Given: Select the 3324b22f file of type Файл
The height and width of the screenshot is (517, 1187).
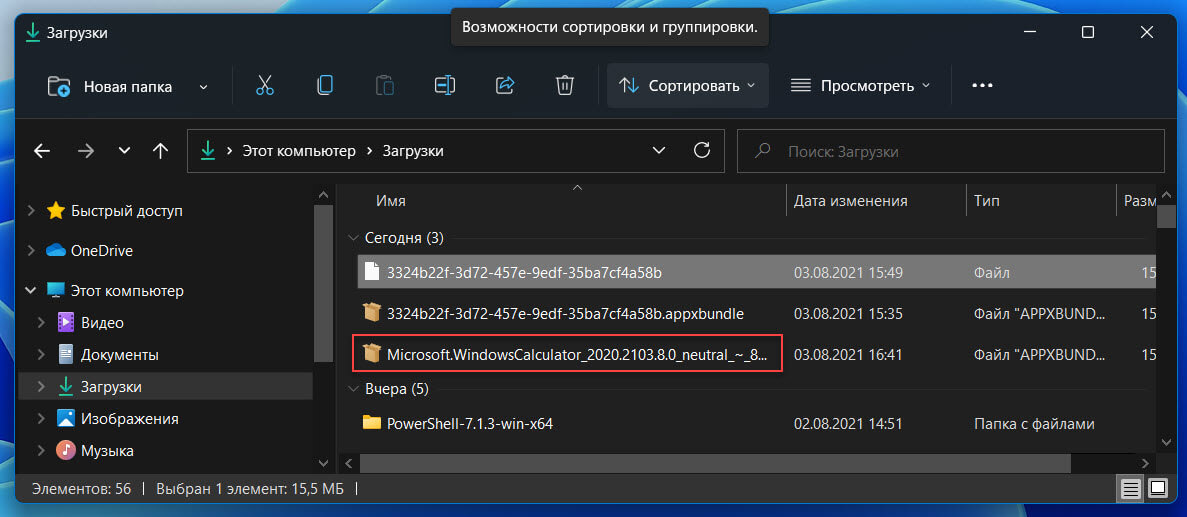Looking at the screenshot, I should tap(756, 272).
